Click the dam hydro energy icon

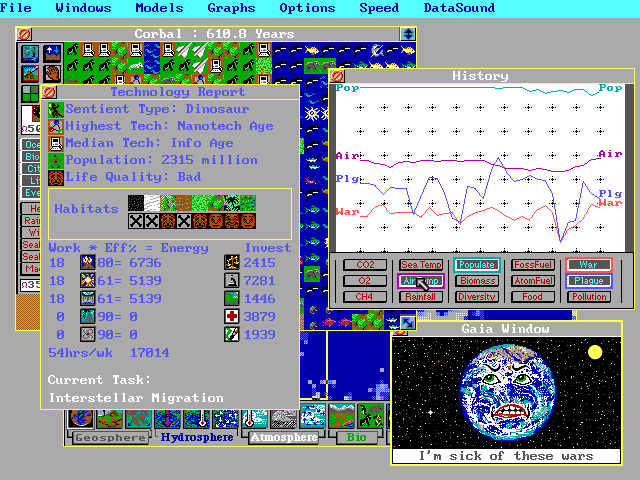tap(88, 298)
